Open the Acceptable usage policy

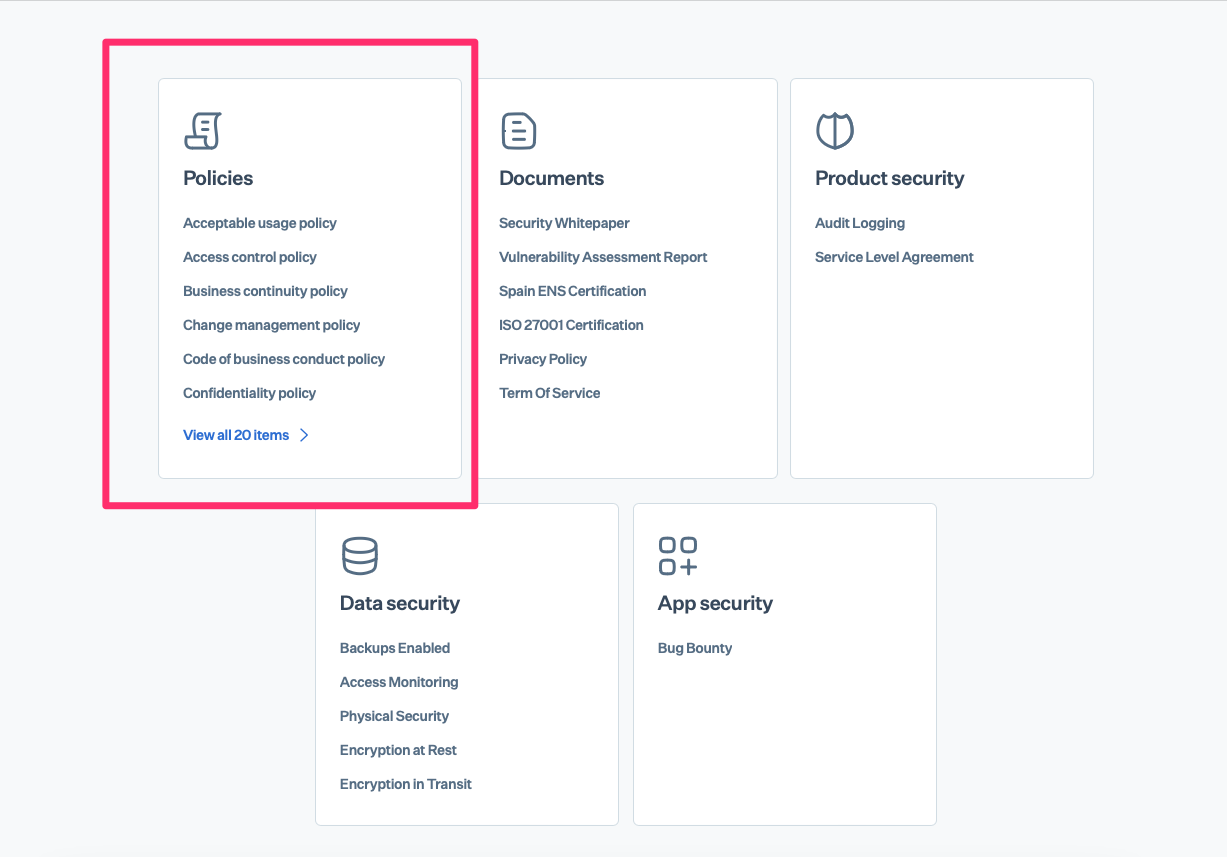click(x=259, y=223)
